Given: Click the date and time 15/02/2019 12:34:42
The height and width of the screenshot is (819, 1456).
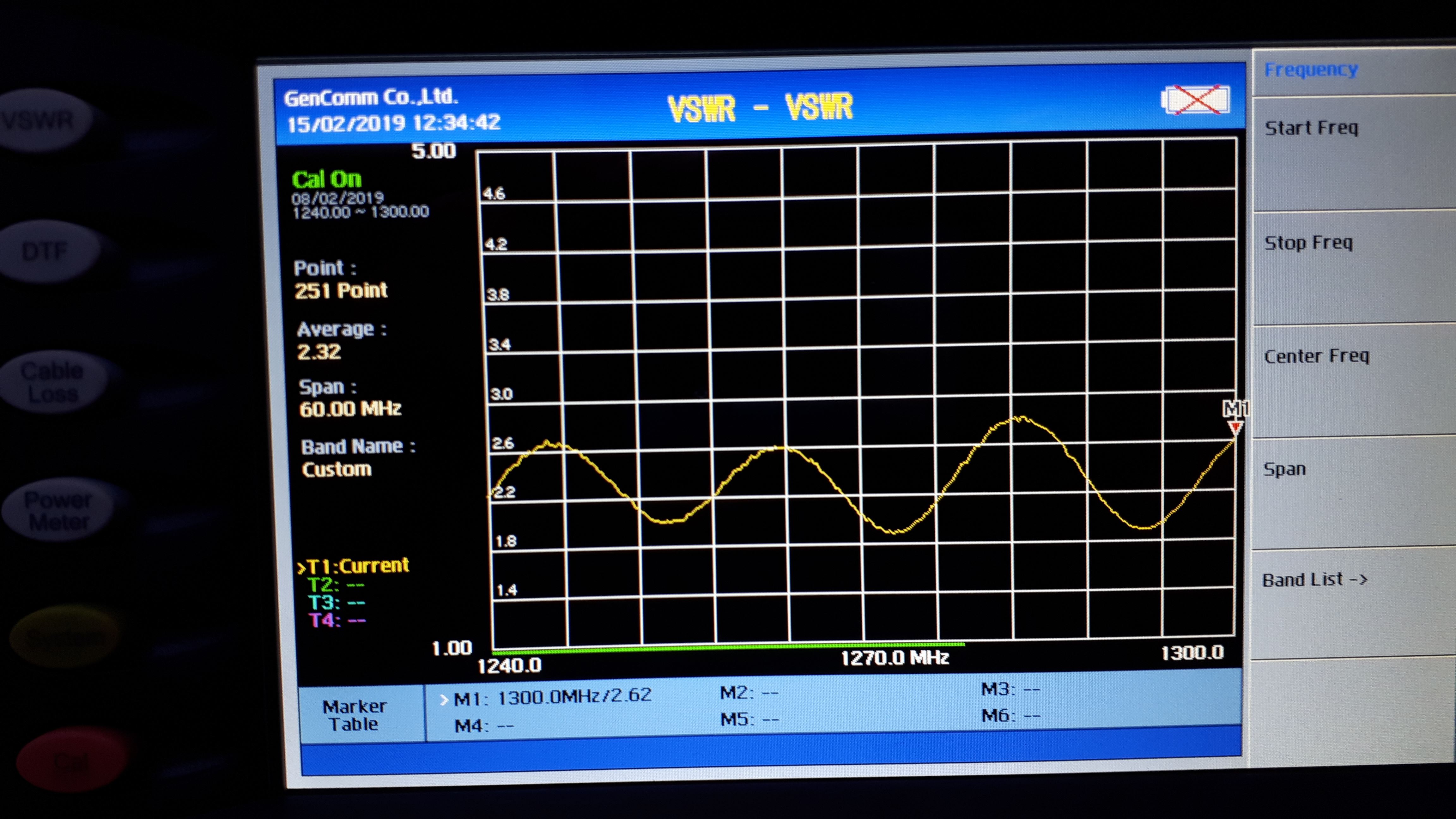Looking at the screenshot, I should pos(394,123).
